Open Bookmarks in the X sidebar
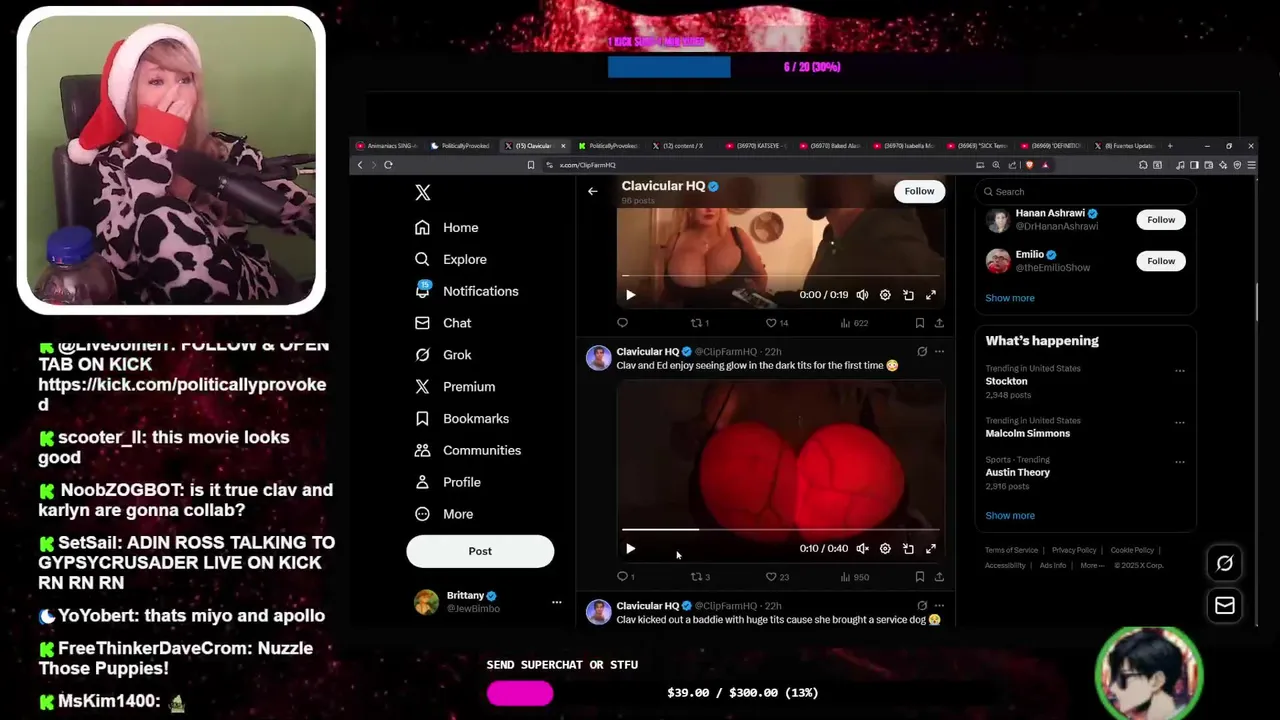This screenshot has height=720, width=1280. coord(462,419)
